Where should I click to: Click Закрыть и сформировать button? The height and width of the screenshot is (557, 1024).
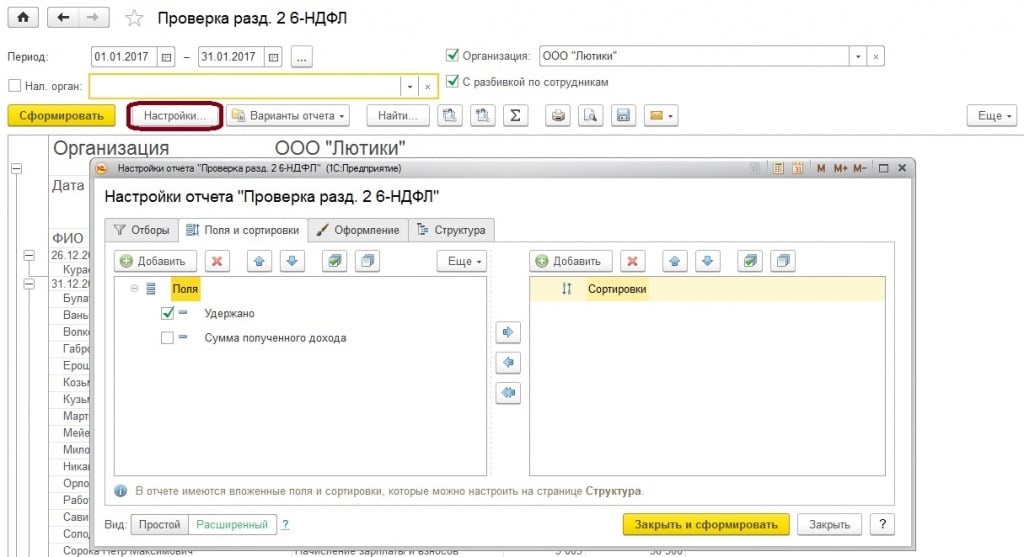pos(706,524)
